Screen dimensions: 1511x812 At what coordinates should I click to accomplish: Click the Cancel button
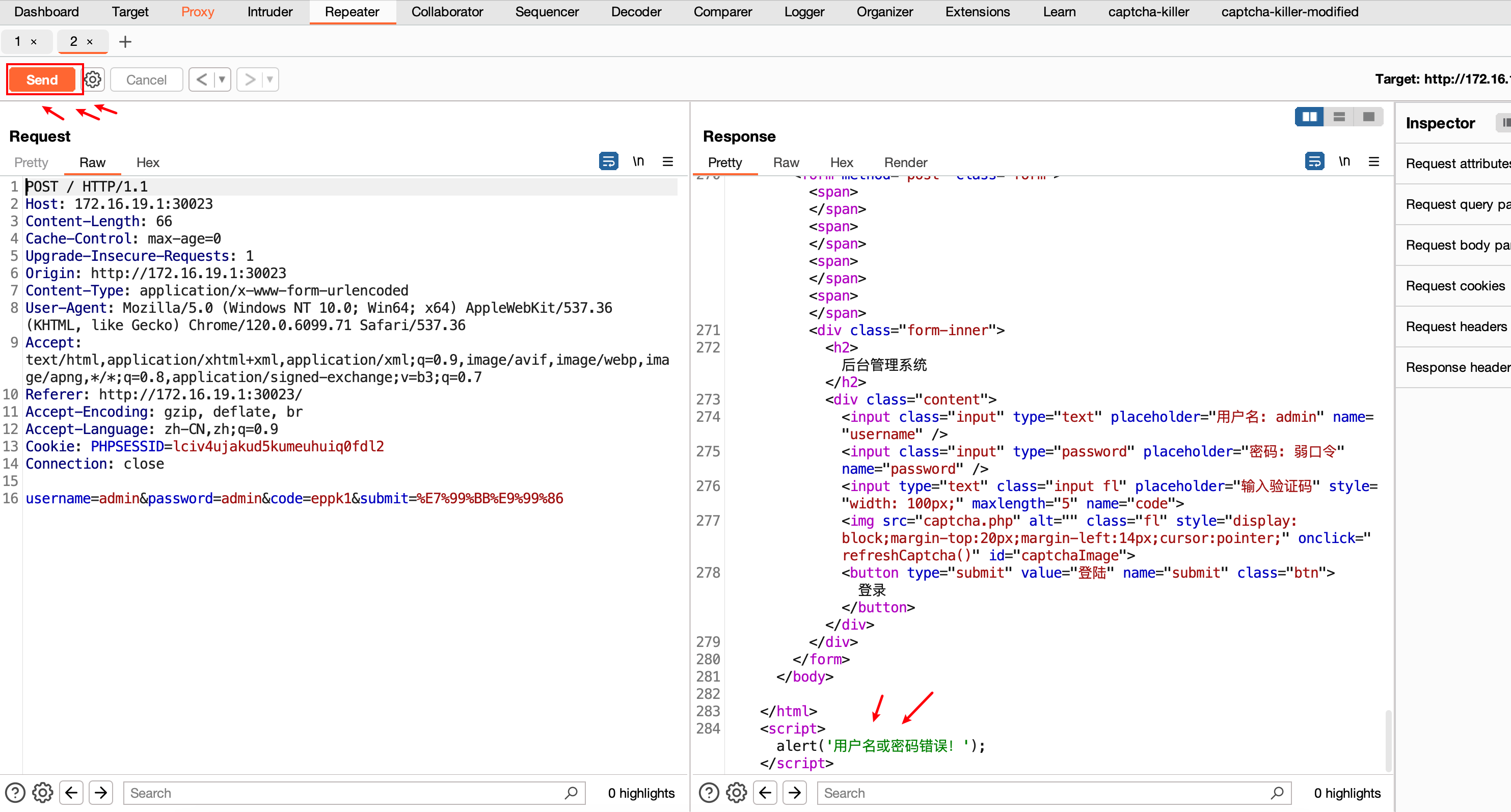coord(146,79)
